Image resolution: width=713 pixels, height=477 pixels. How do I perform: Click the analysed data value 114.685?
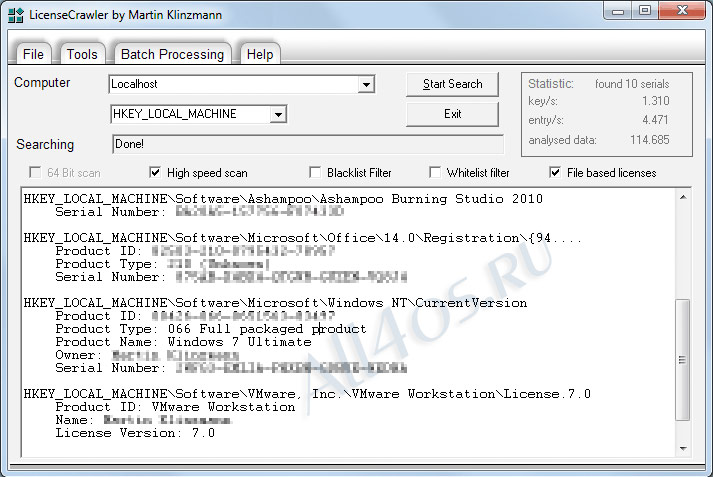point(650,140)
